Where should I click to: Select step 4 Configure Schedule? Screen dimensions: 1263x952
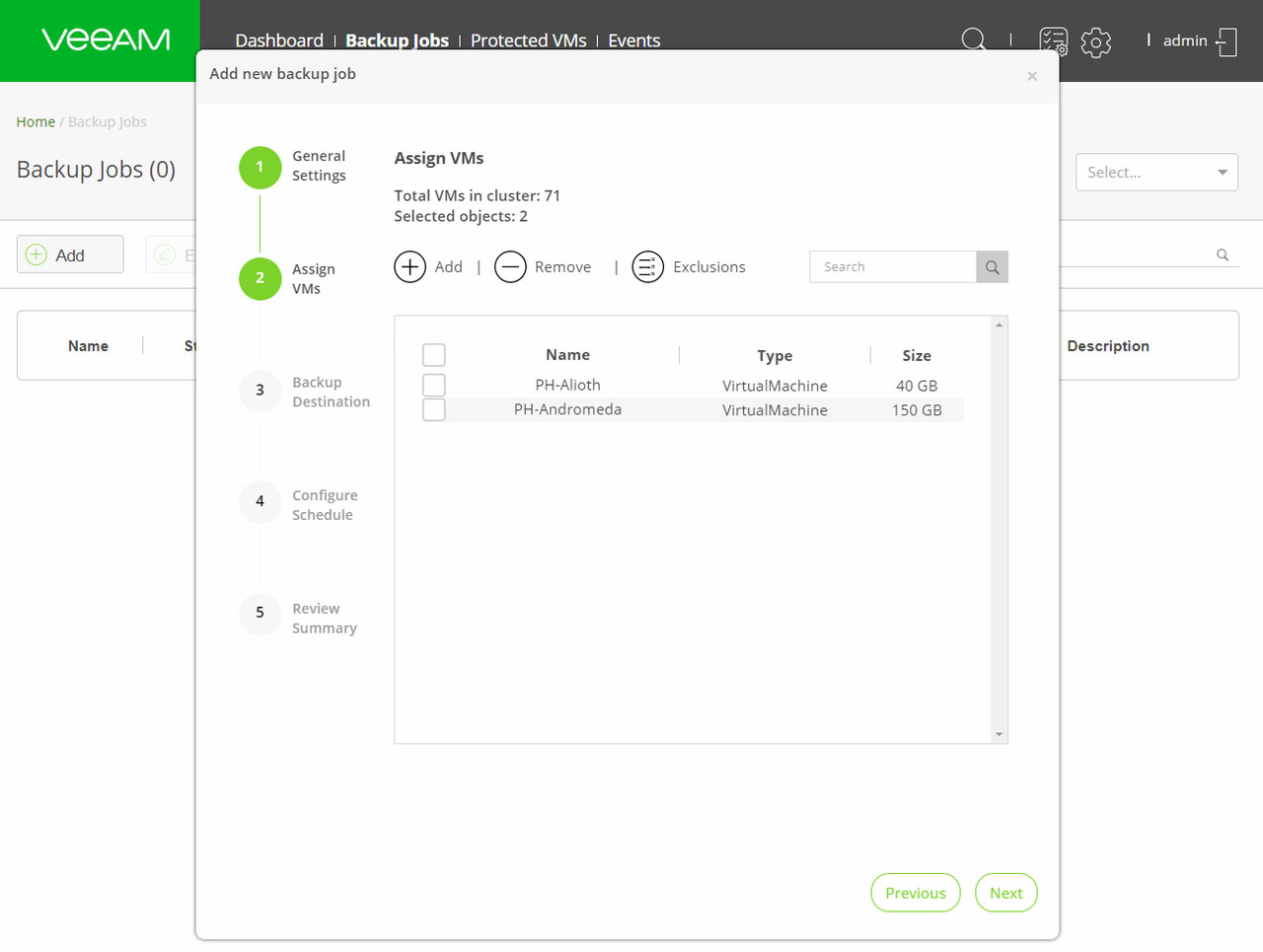[260, 502]
